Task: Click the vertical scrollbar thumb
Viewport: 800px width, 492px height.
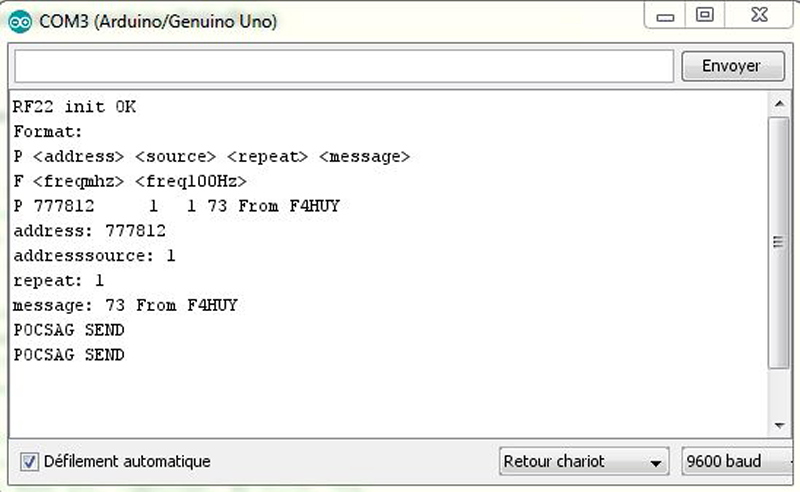Action: [779, 242]
